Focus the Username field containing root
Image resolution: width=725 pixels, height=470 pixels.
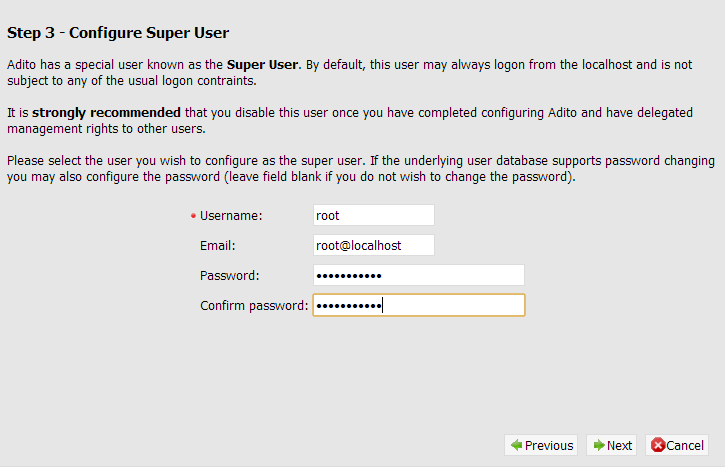tap(374, 215)
